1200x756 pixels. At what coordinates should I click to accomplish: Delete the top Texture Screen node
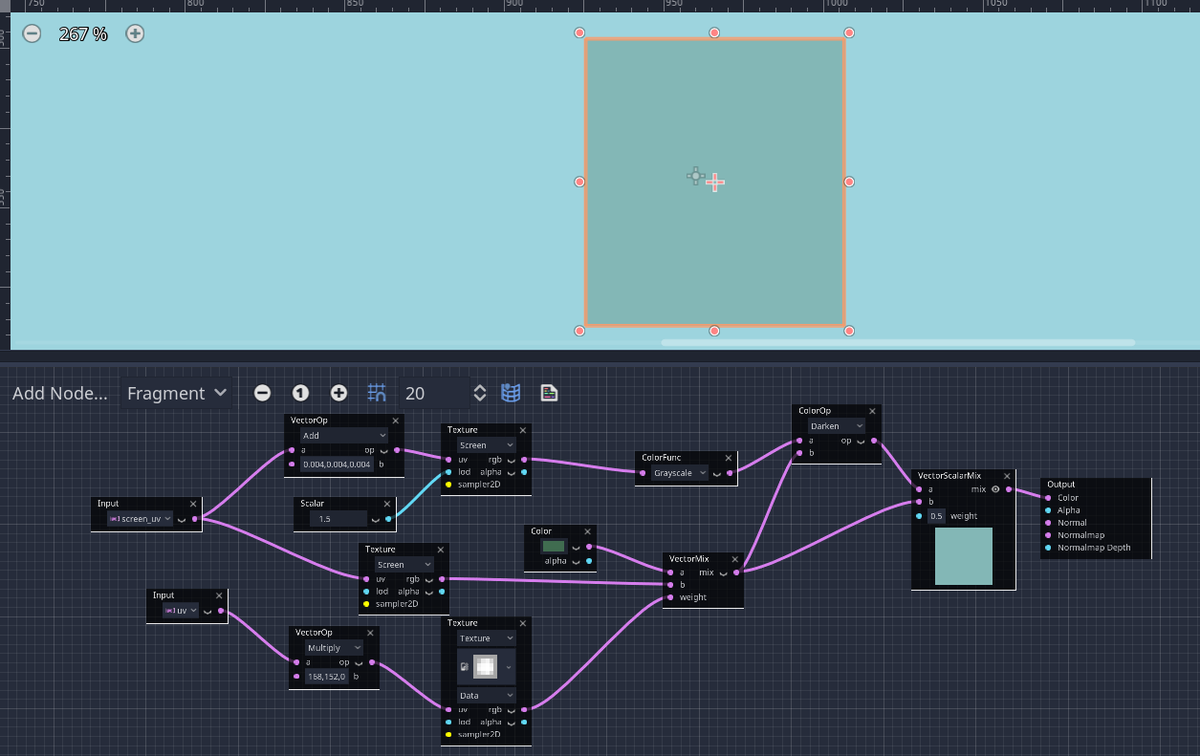pos(522,429)
